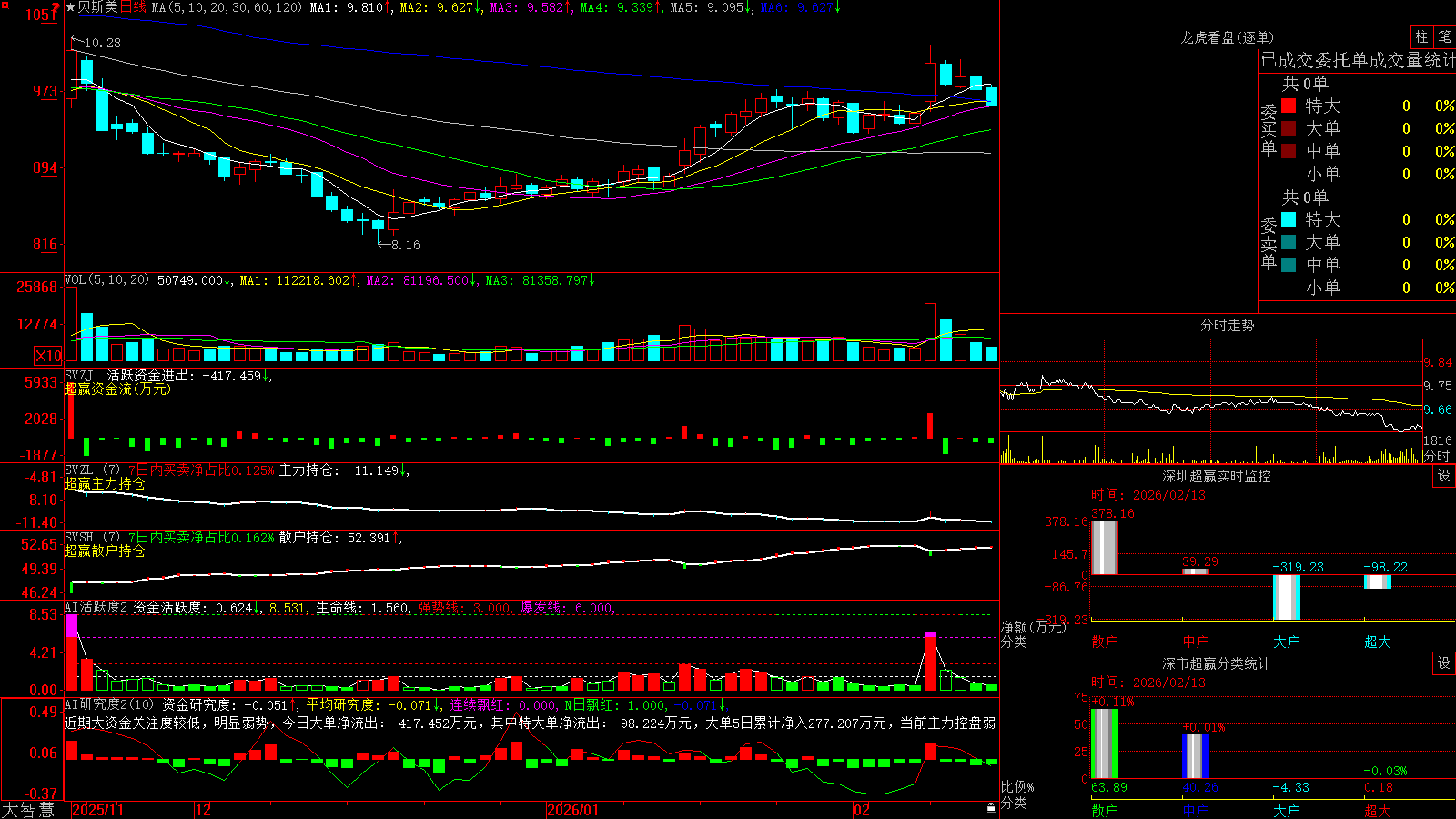Click the teal 中单 swatch under 委卖单
1456x819 pixels.
point(1289,265)
